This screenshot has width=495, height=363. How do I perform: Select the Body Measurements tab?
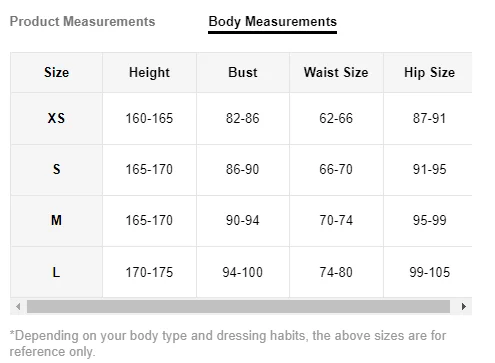coord(272,22)
